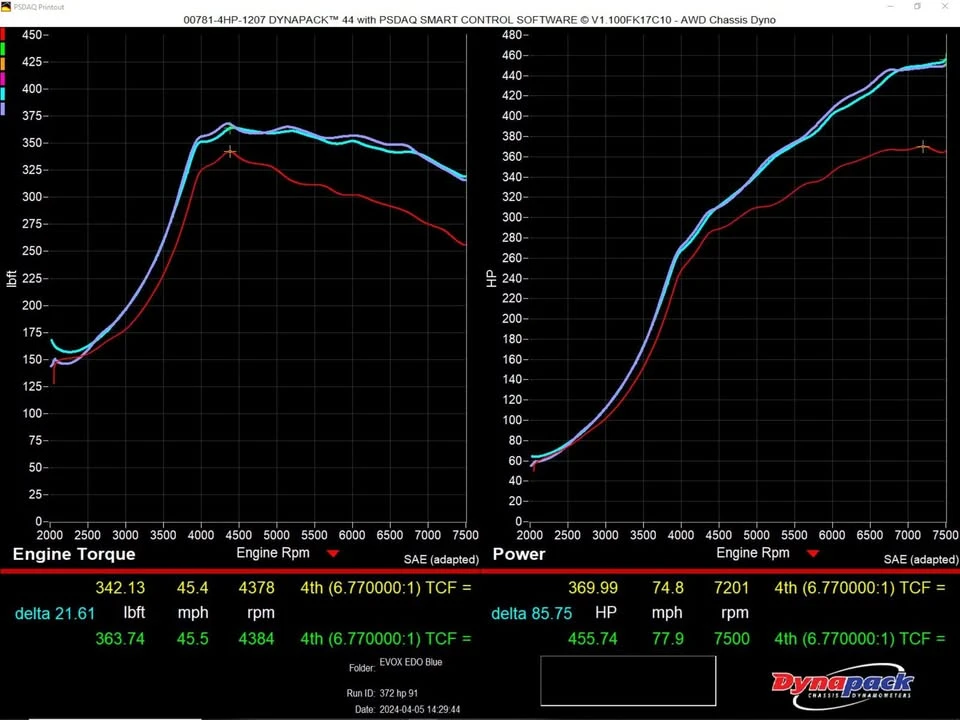Click the Run ID value 372 hp 91
This screenshot has height=720, width=960.
(x=399, y=693)
